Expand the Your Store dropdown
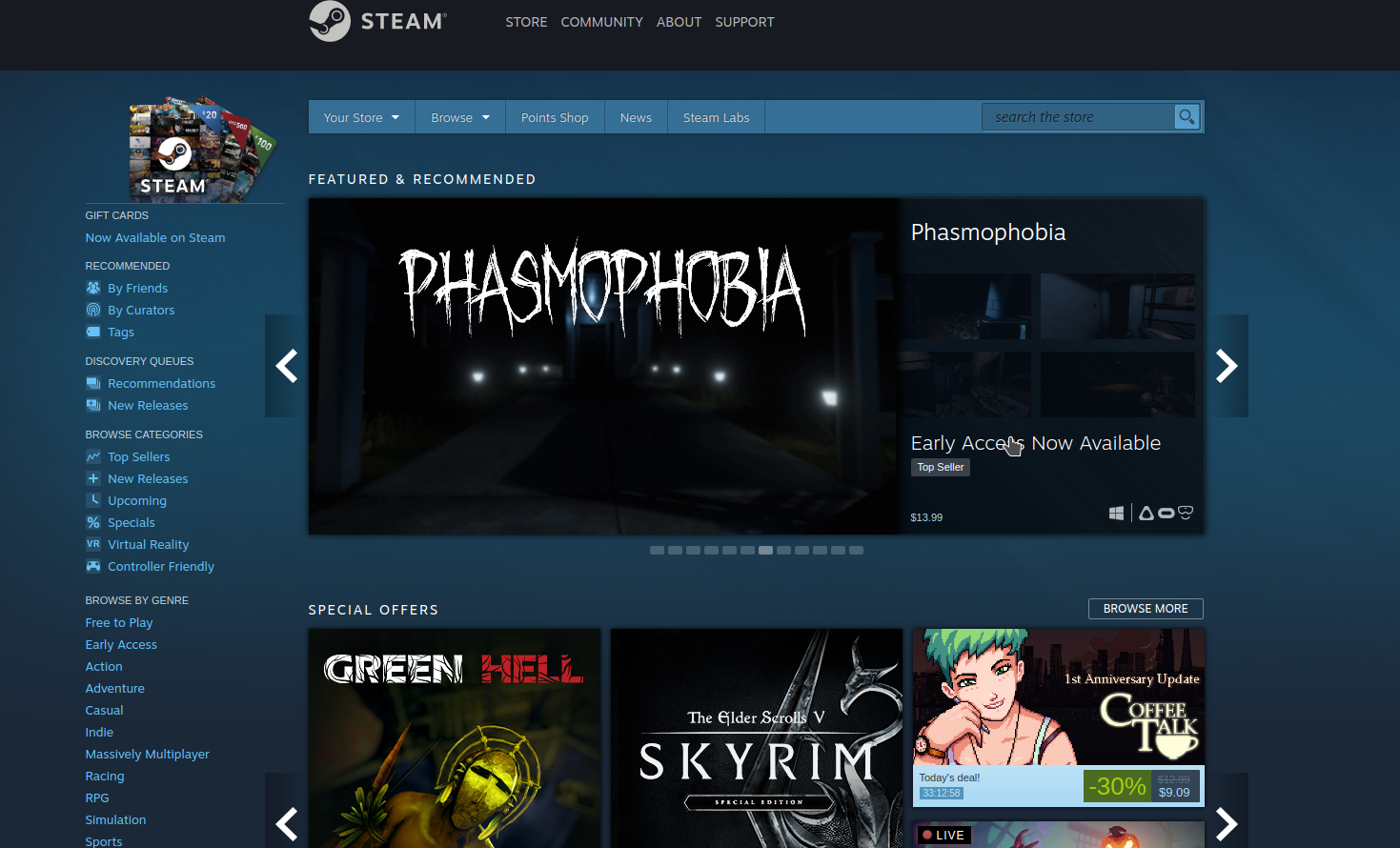Screen dimensions: 1400x848 tap(361, 117)
